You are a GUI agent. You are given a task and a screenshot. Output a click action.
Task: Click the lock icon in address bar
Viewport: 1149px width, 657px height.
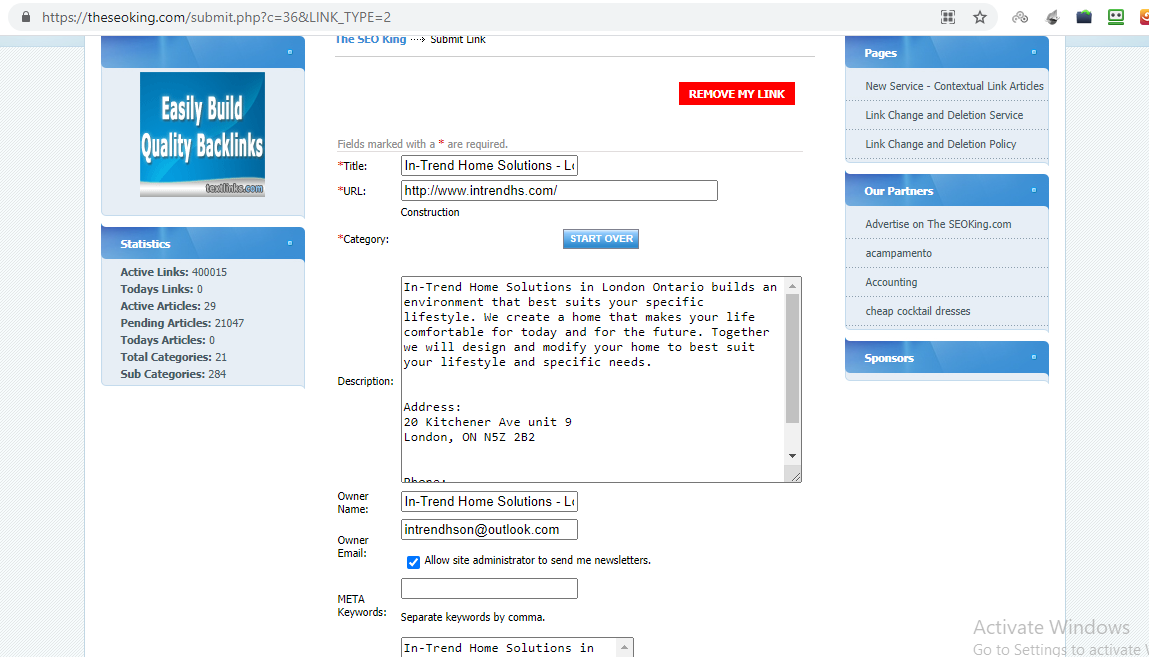tap(26, 17)
